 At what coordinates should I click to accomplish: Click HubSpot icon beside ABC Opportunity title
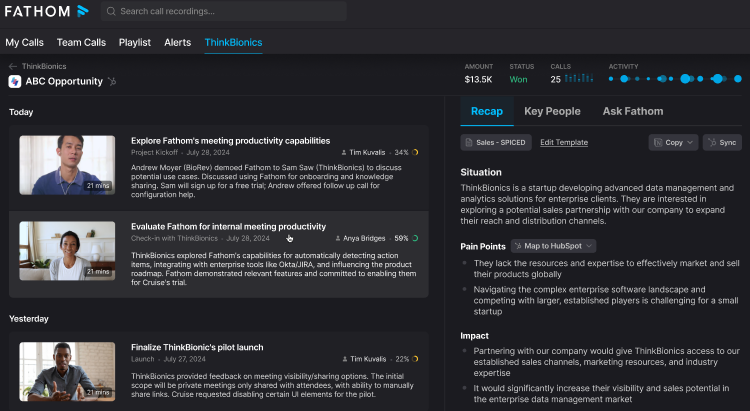pos(112,81)
